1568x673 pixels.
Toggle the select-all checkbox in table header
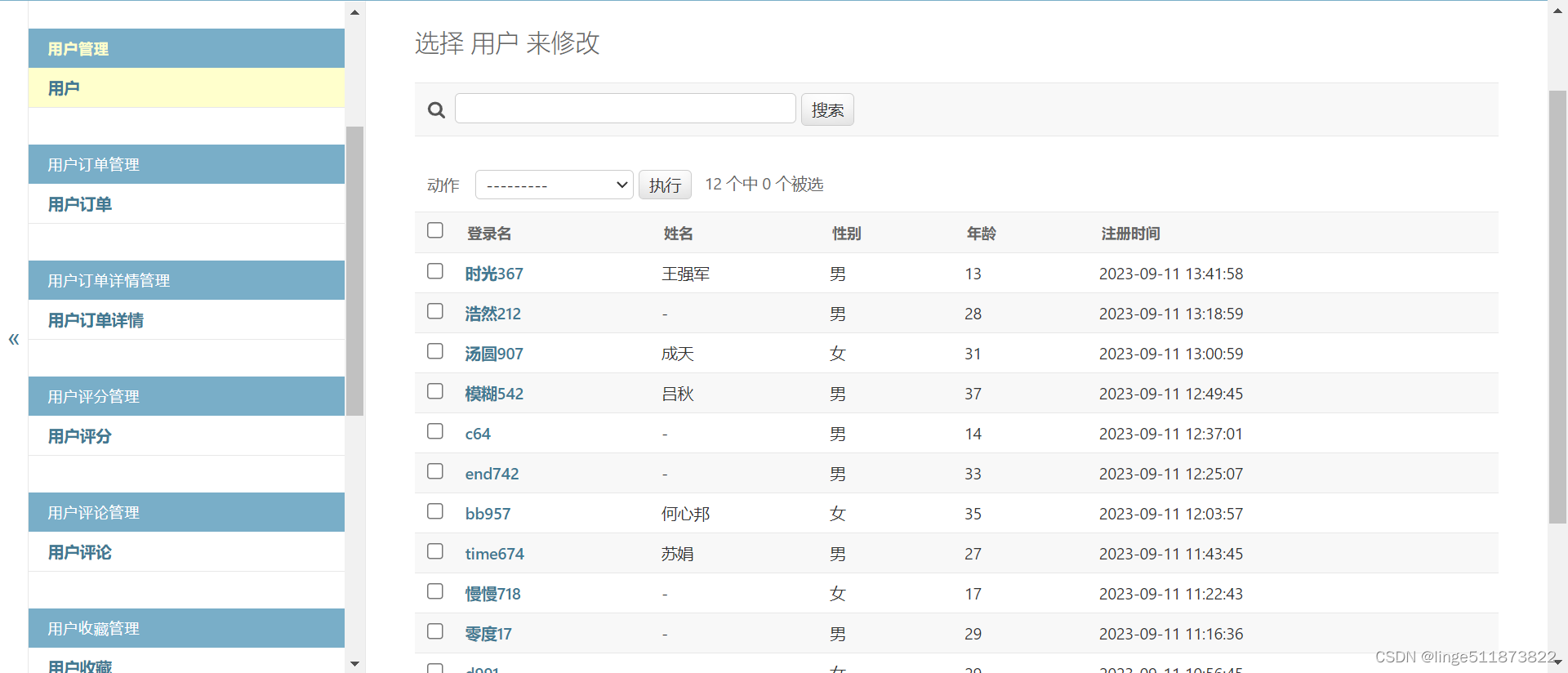(x=435, y=230)
